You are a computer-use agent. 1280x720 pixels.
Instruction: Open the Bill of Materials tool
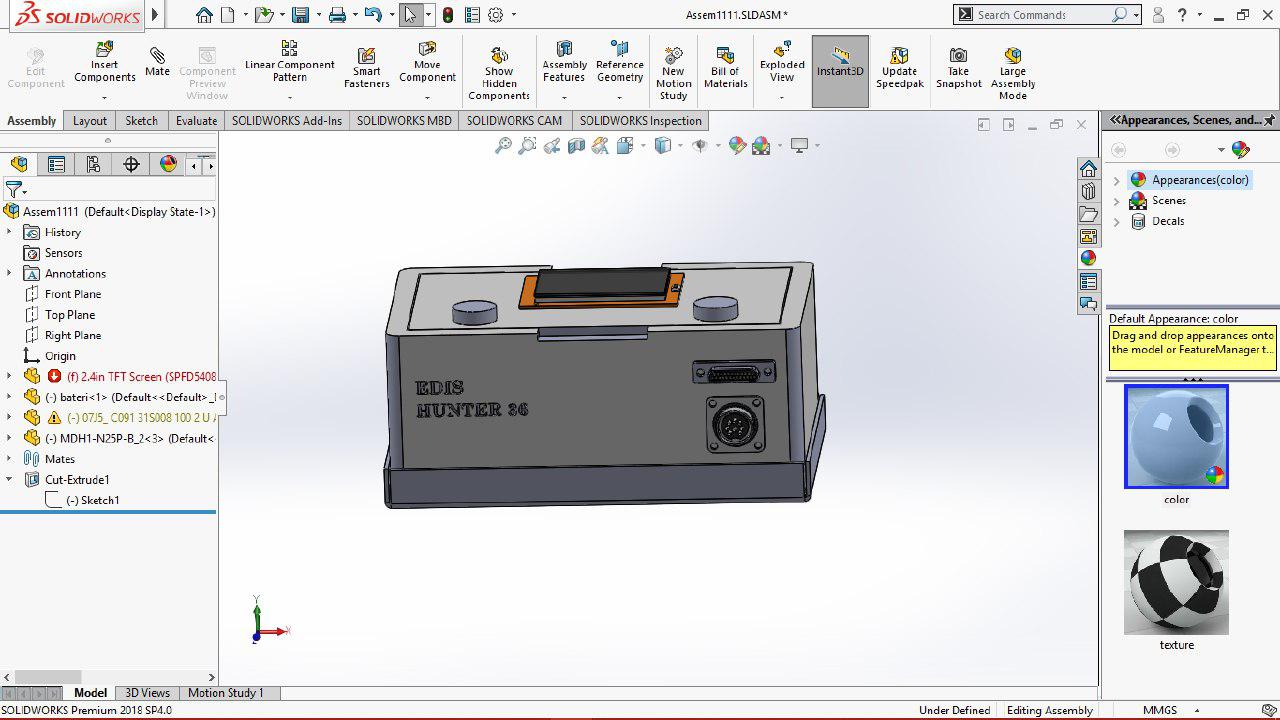click(725, 67)
